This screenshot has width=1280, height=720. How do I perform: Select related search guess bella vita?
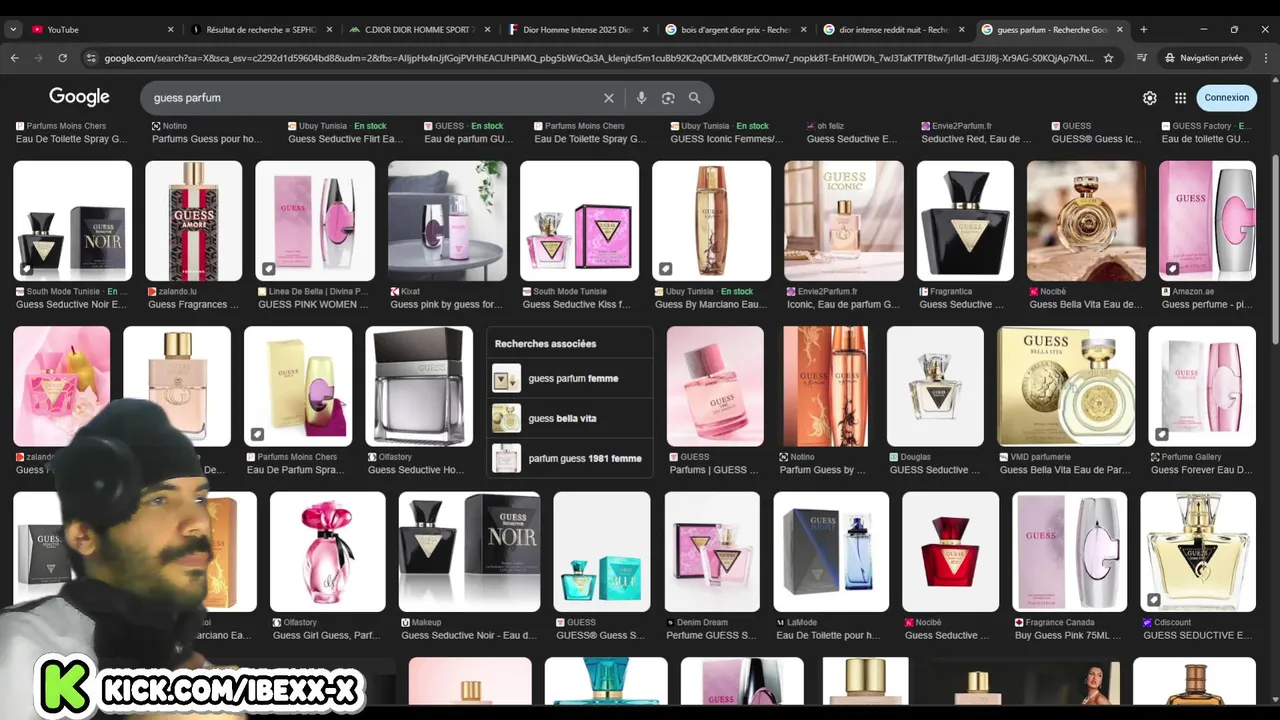(x=570, y=418)
